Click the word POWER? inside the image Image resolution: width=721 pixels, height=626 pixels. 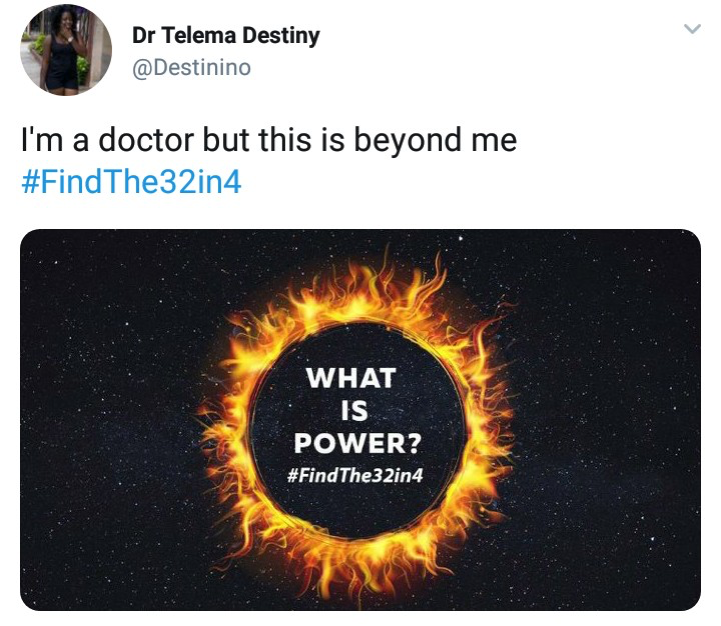coord(358,443)
